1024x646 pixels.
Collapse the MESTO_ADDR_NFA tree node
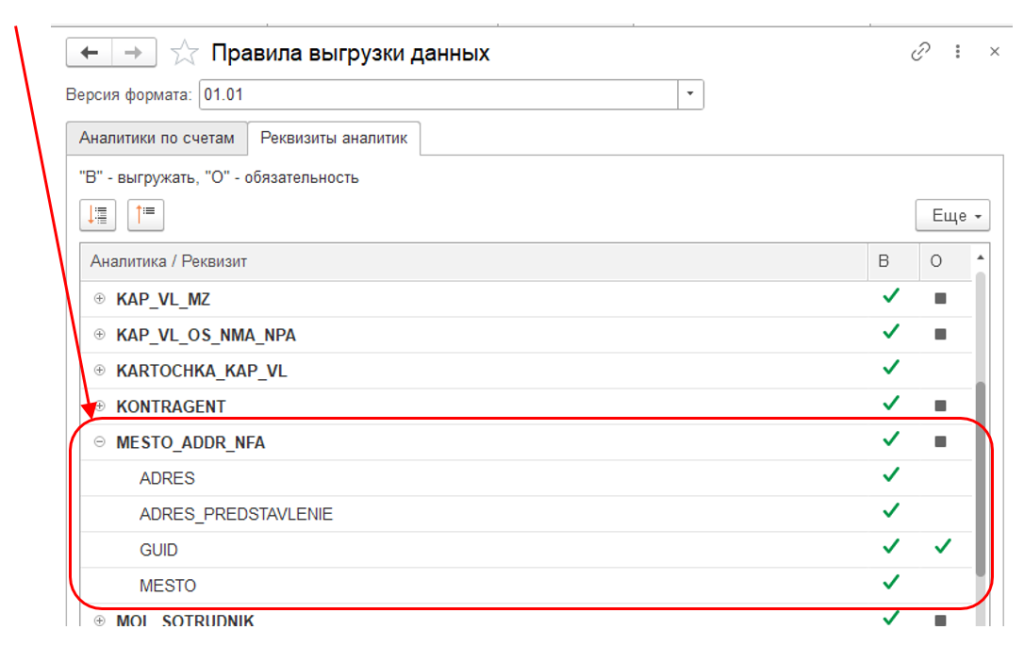[x=99, y=442]
